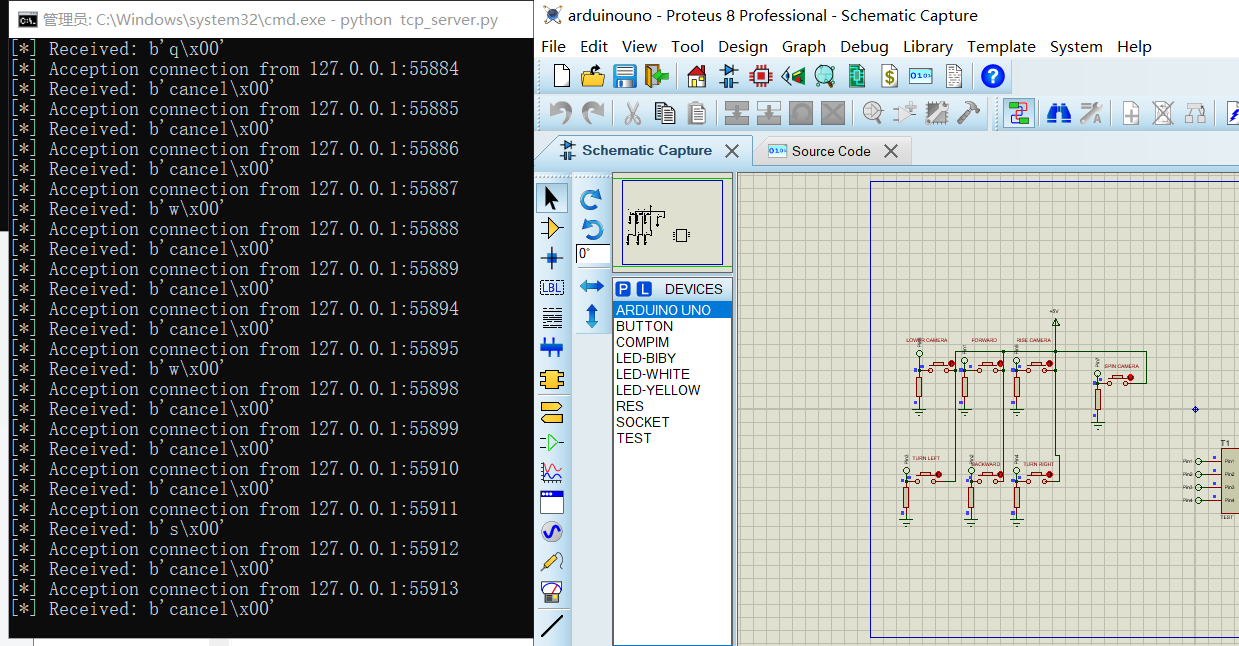Click the horizontal mirror (X-Mirror) icon
Screen dimensions: 1239x646
tap(591, 287)
